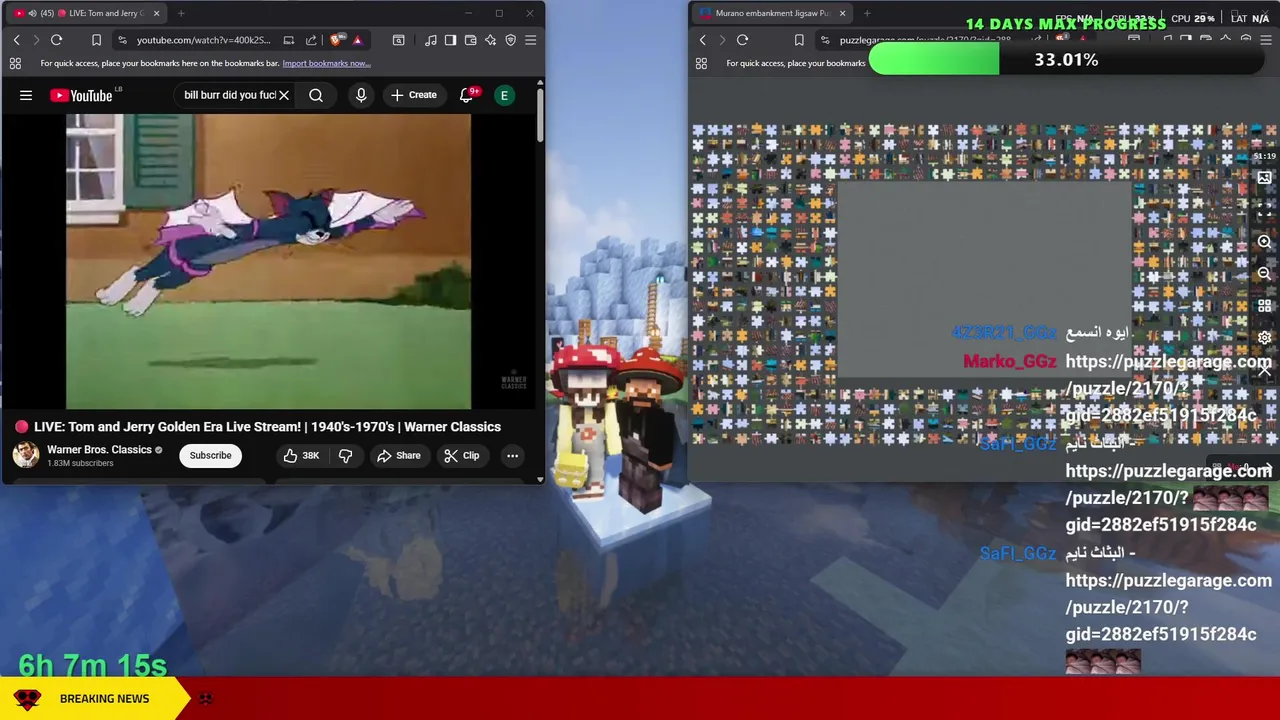The height and width of the screenshot is (720, 1280).
Task: Click the youtube.com address bar
Action: point(205,40)
